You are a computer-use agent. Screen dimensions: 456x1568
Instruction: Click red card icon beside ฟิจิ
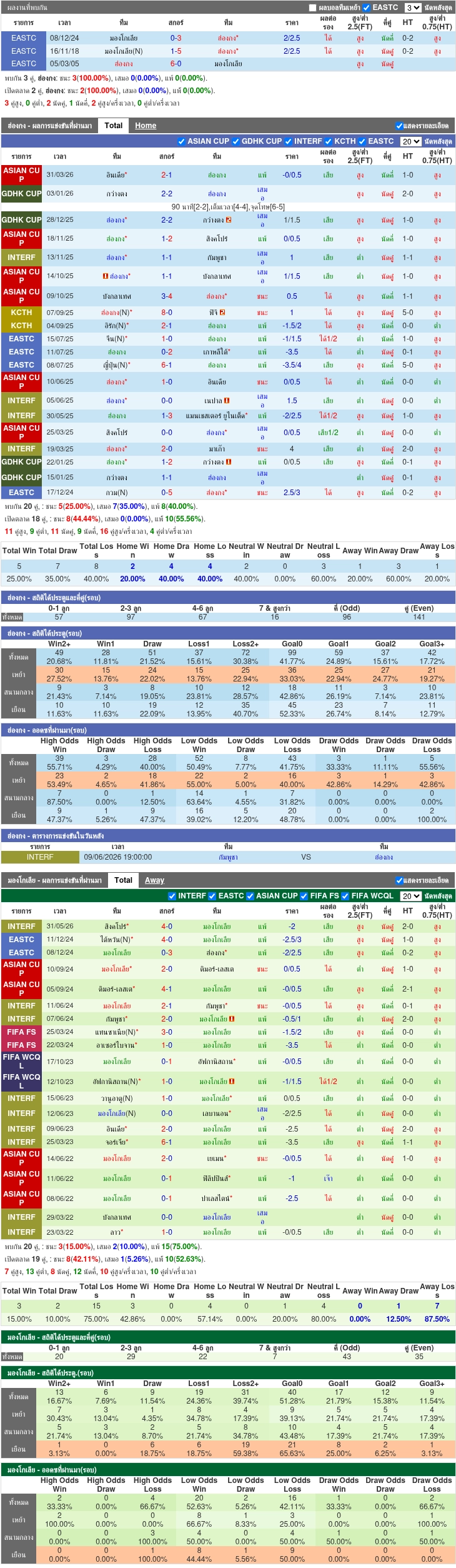click(x=222, y=313)
